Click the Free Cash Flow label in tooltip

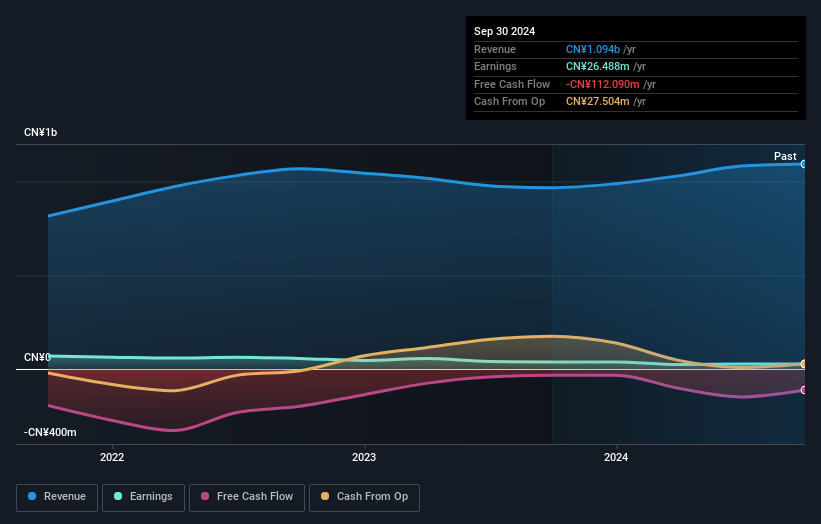tap(512, 84)
